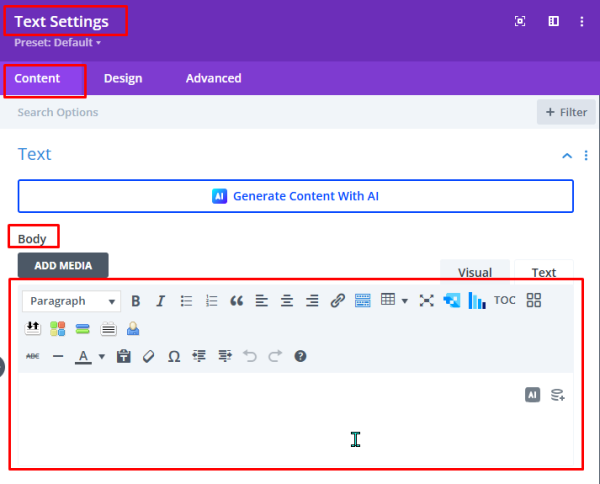Screen dimensions: 600x484
Task: Open the Advanced tab
Action: pos(213,79)
